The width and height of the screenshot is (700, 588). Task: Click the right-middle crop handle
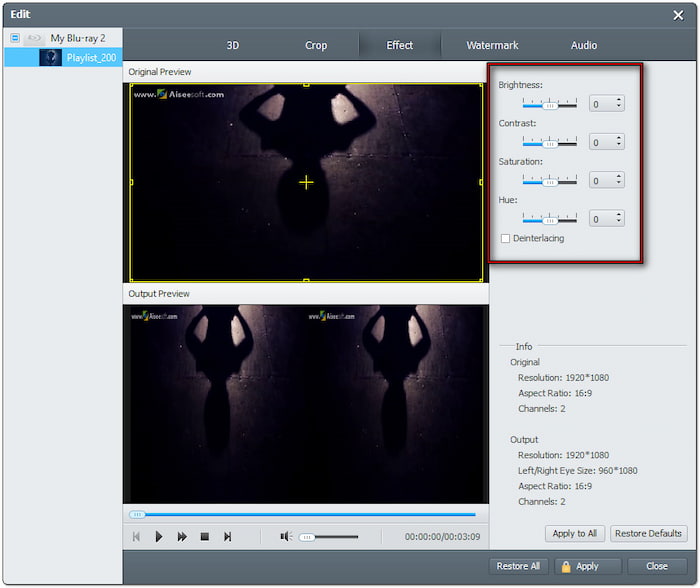481,182
